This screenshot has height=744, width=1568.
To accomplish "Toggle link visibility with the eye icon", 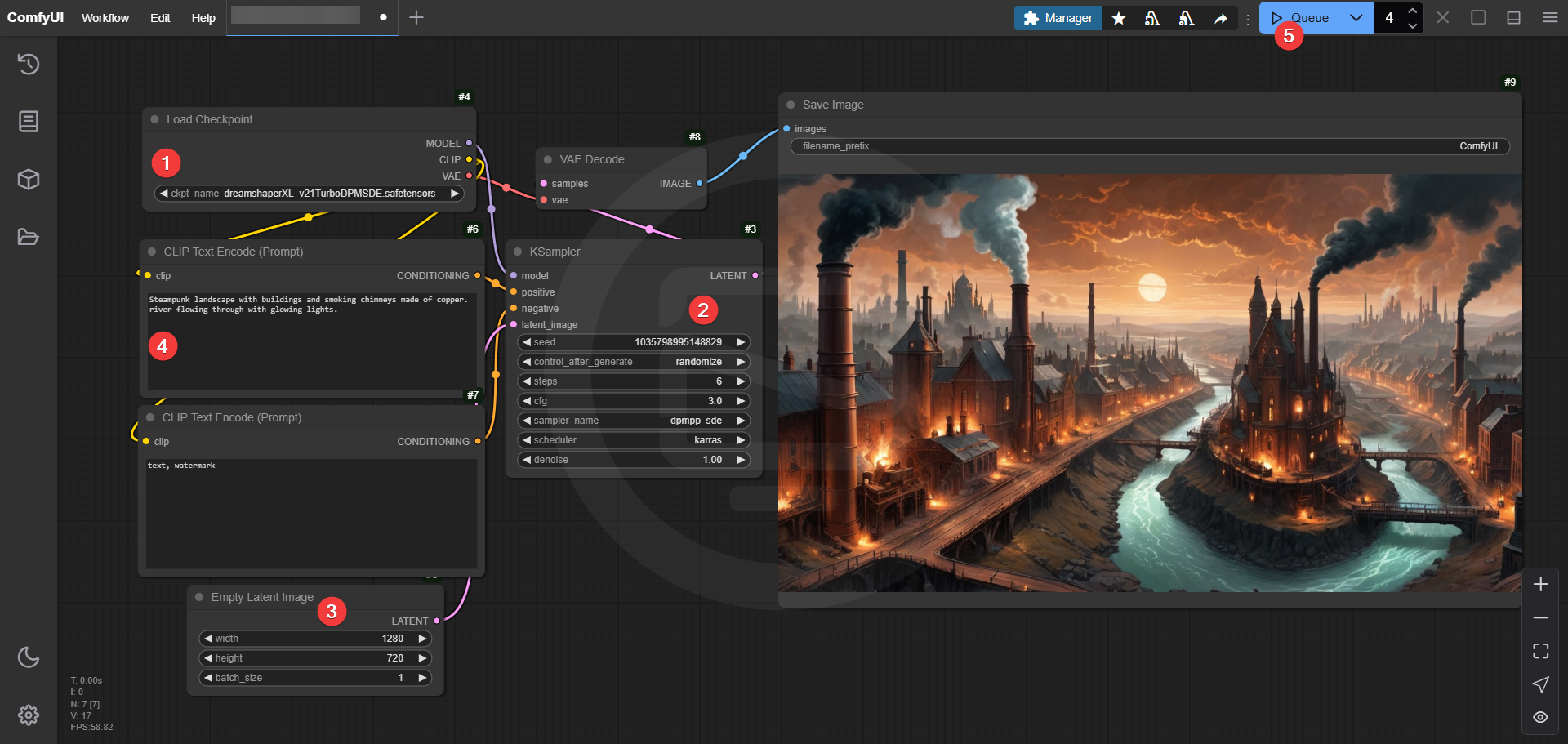I will [1540, 717].
